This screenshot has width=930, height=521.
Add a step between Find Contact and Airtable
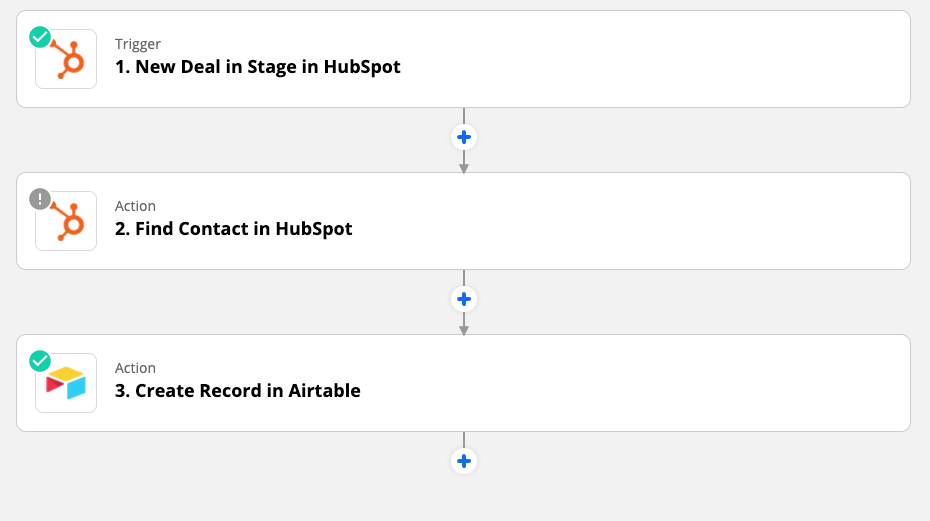(464, 299)
